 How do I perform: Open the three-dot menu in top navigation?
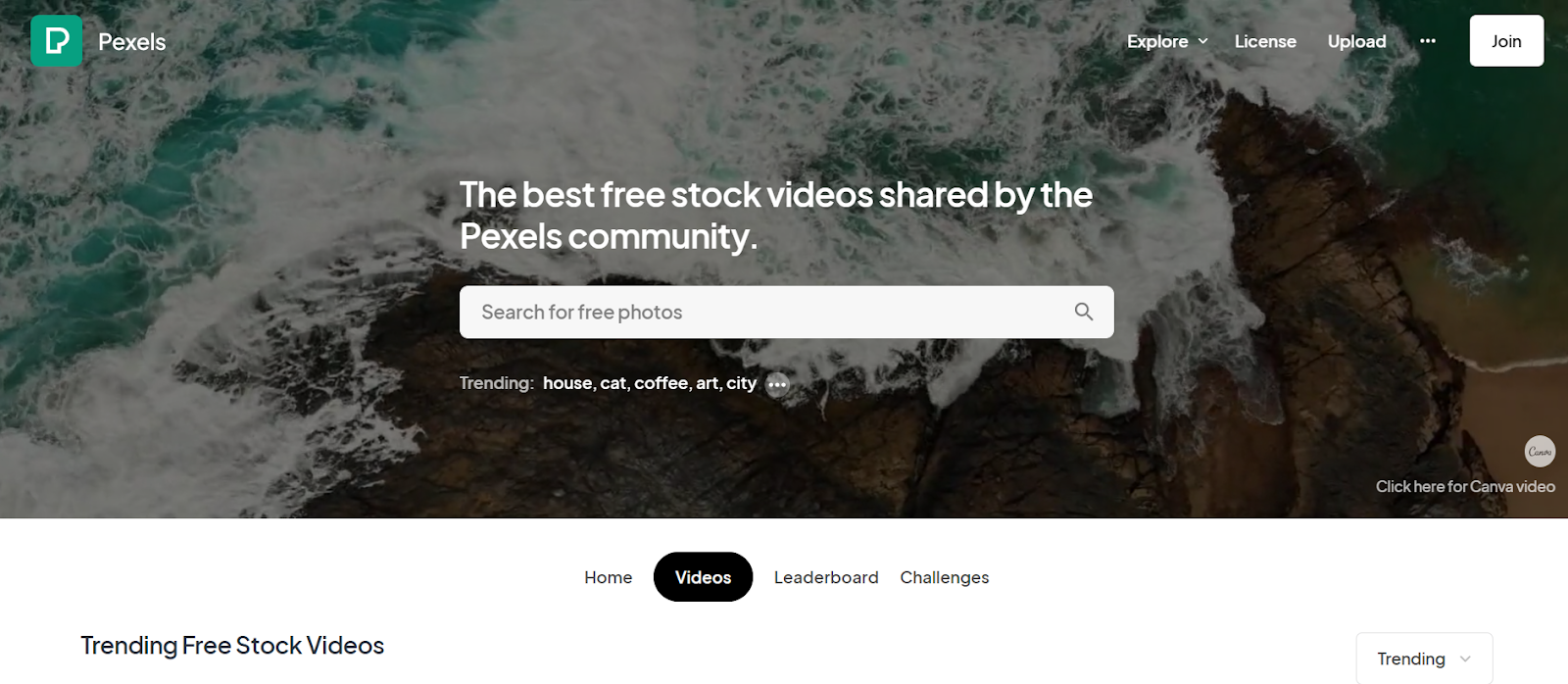1428,41
